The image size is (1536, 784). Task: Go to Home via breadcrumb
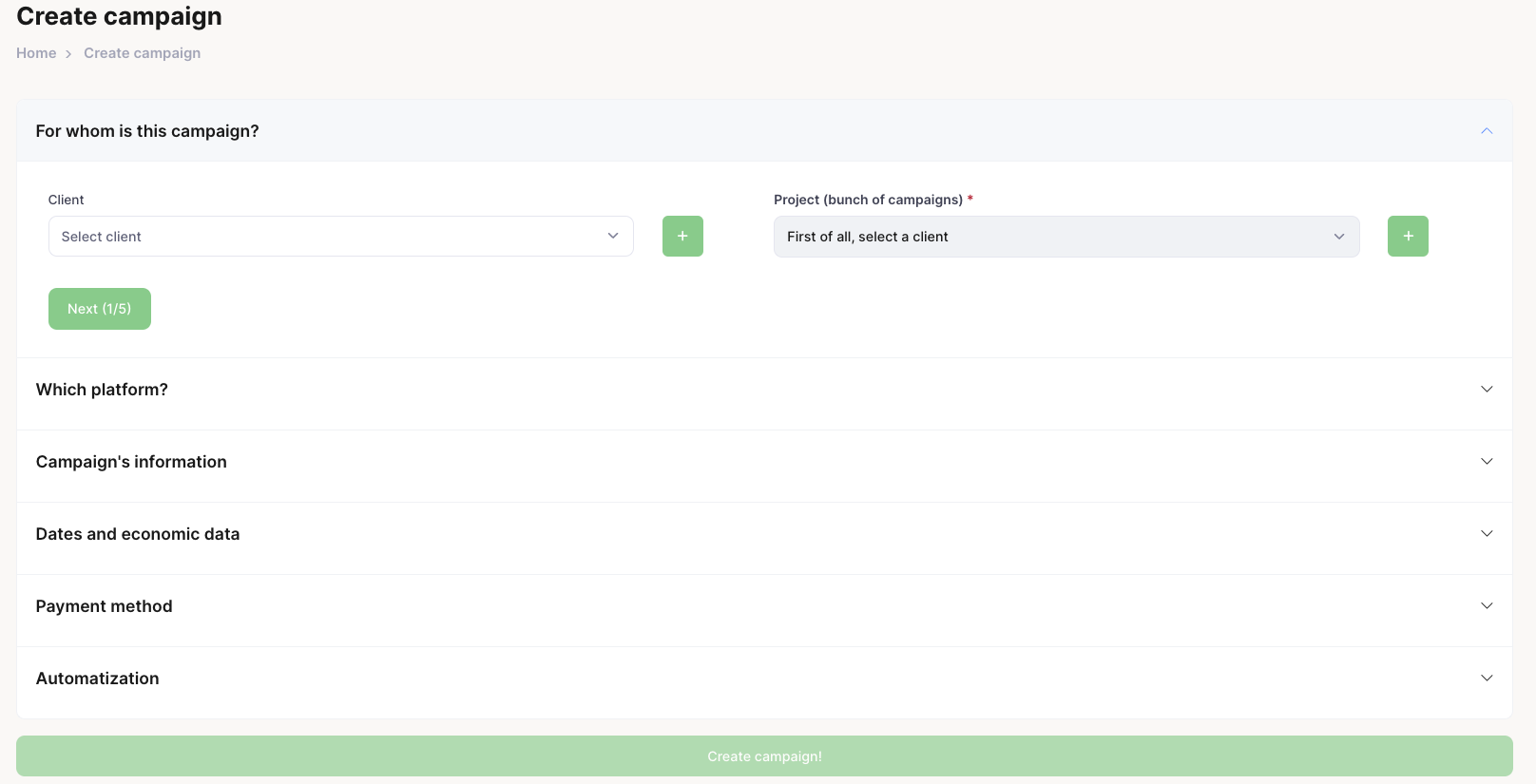[x=36, y=53]
